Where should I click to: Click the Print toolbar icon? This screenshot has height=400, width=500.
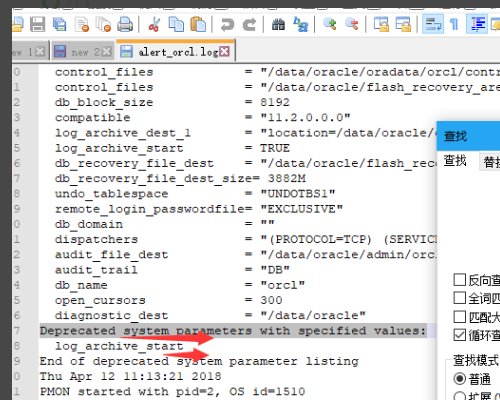click(125, 24)
